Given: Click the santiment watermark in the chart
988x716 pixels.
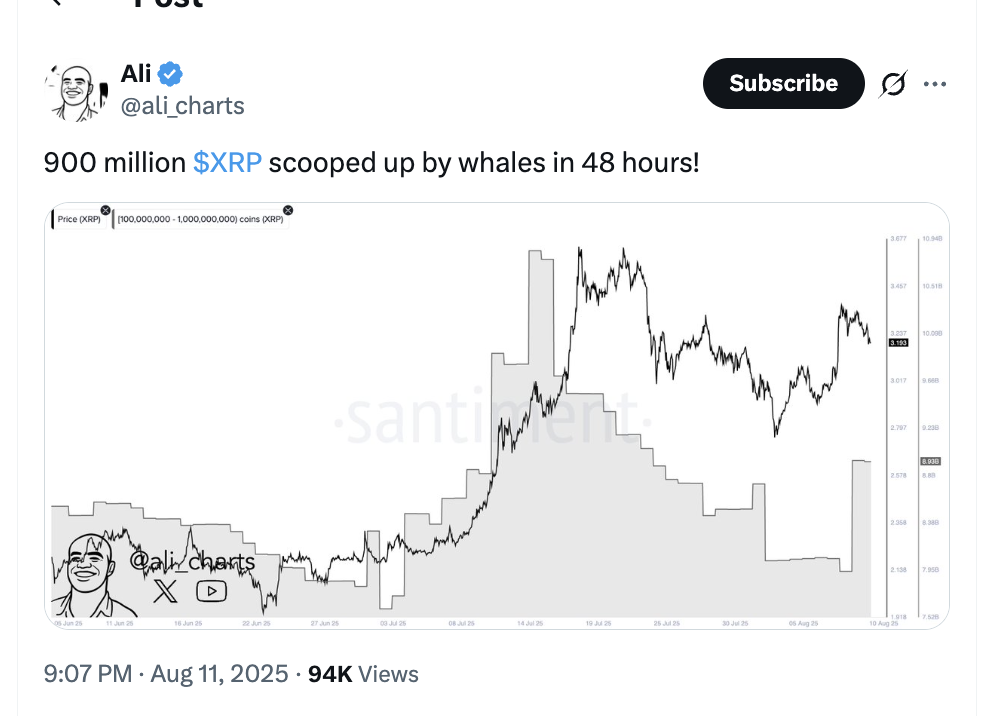Looking at the screenshot, I should pyautogui.click(x=490, y=420).
